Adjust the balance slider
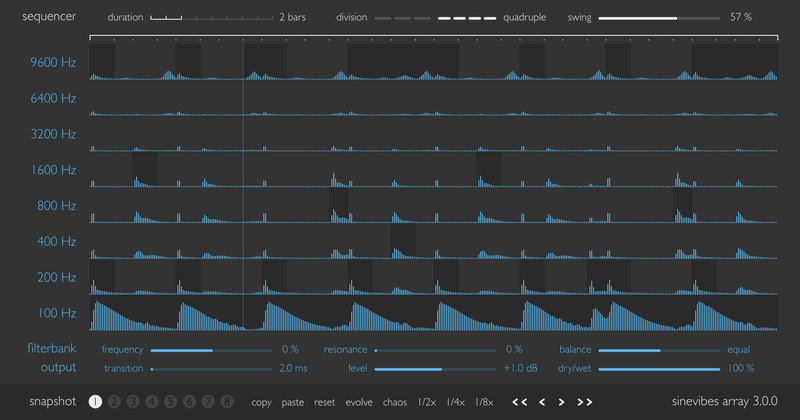 point(659,351)
